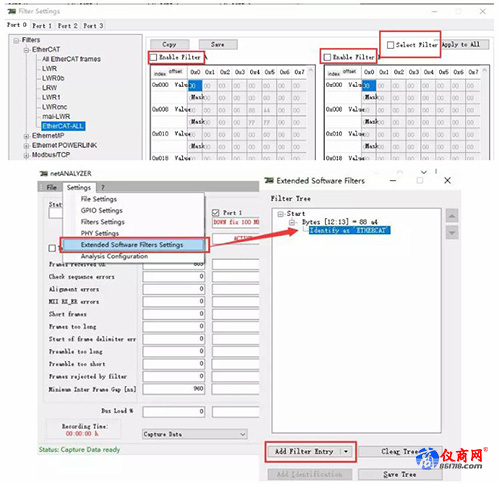This screenshot has height=484, width=500.
Task: Enable the left Enable Filter checkbox
Action: [153, 57]
